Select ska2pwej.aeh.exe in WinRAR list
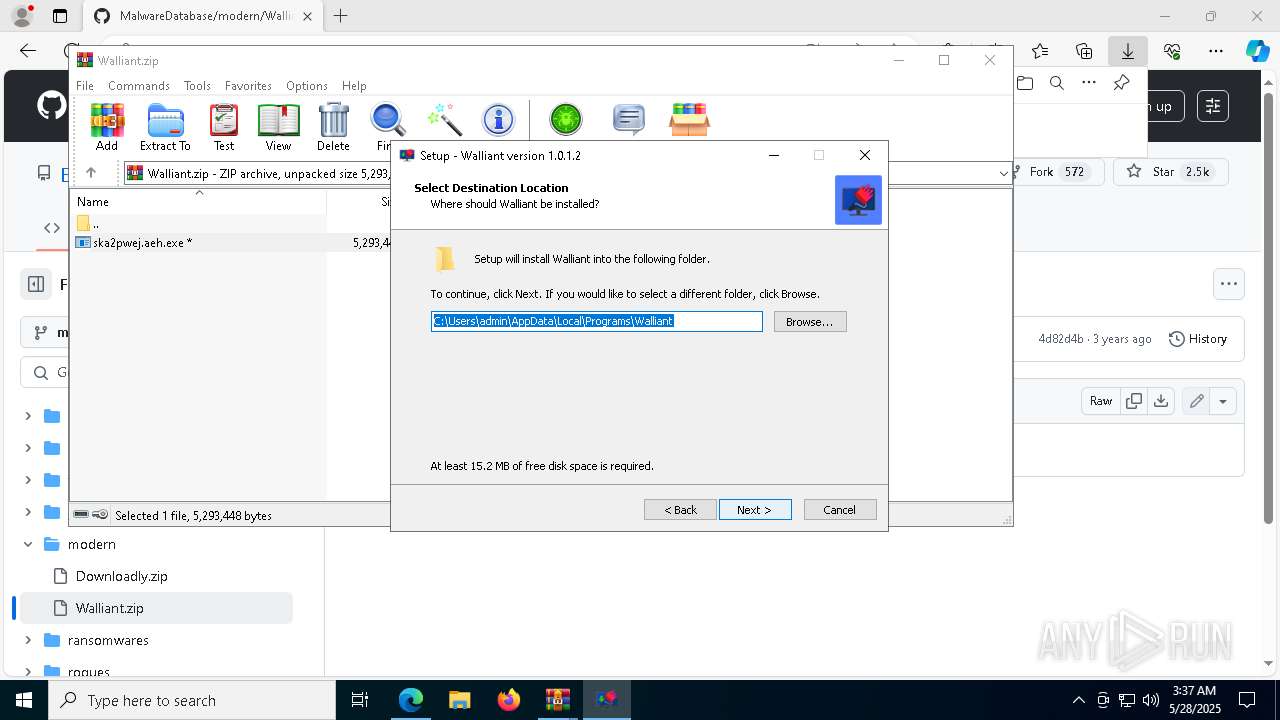This screenshot has height=720, width=1280. point(143,242)
